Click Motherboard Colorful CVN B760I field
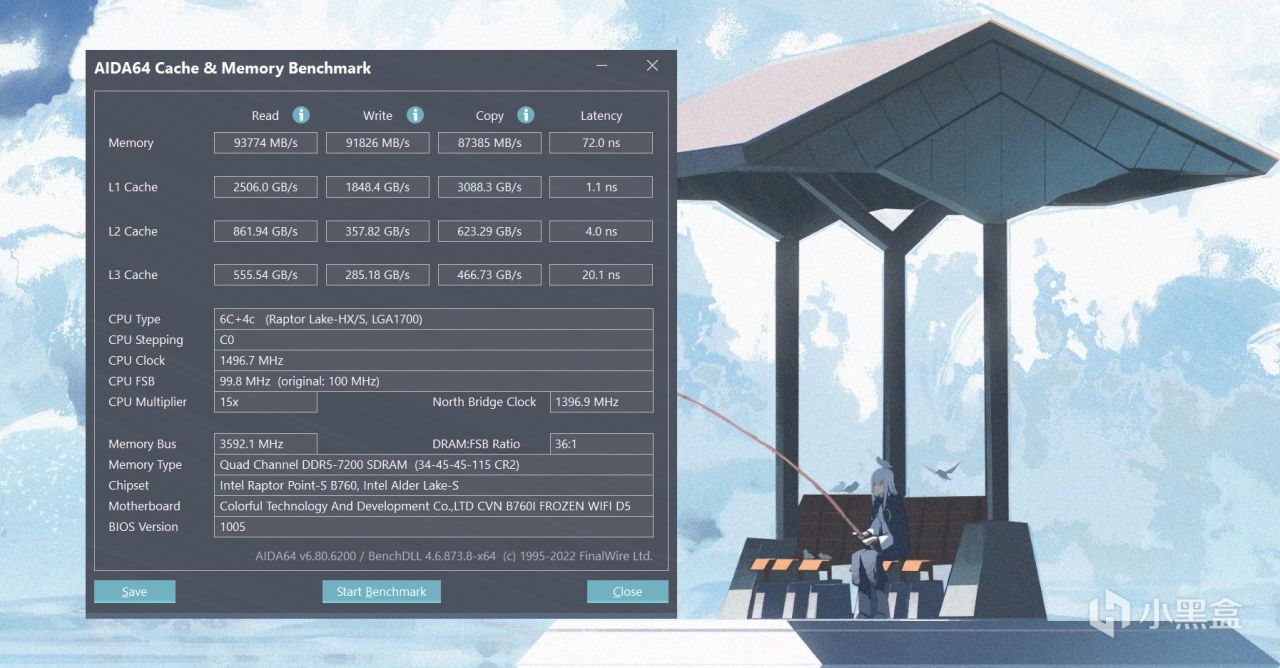 click(434, 506)
